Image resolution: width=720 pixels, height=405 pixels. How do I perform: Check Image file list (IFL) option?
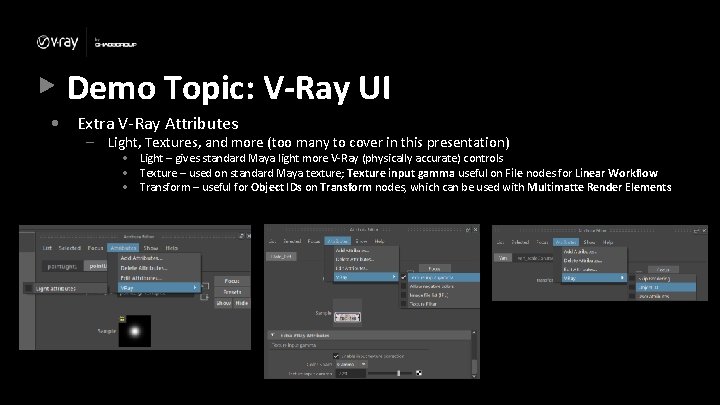click(404, 295)
